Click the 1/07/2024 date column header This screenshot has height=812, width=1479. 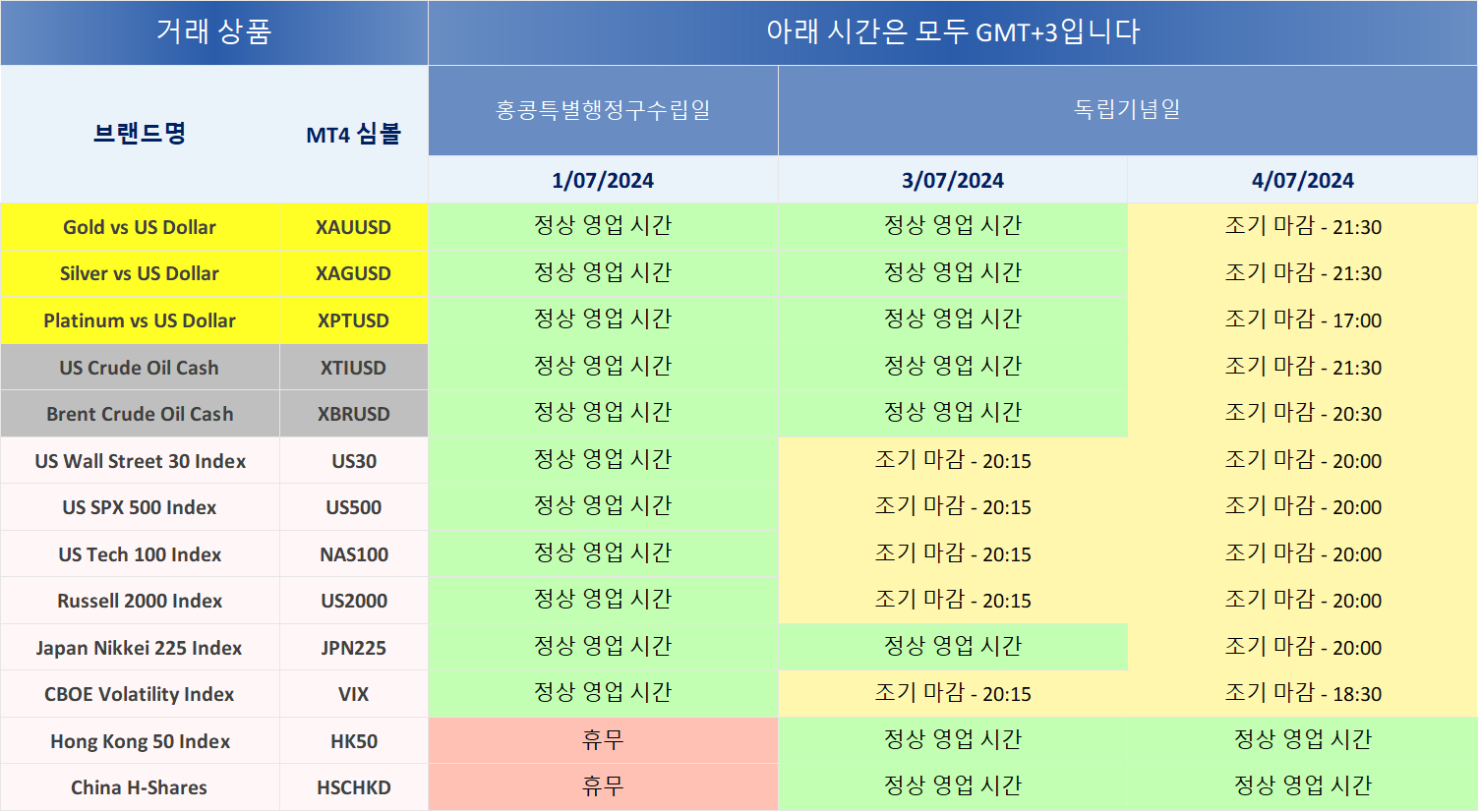pyautogui.click(x=603, y=180)
